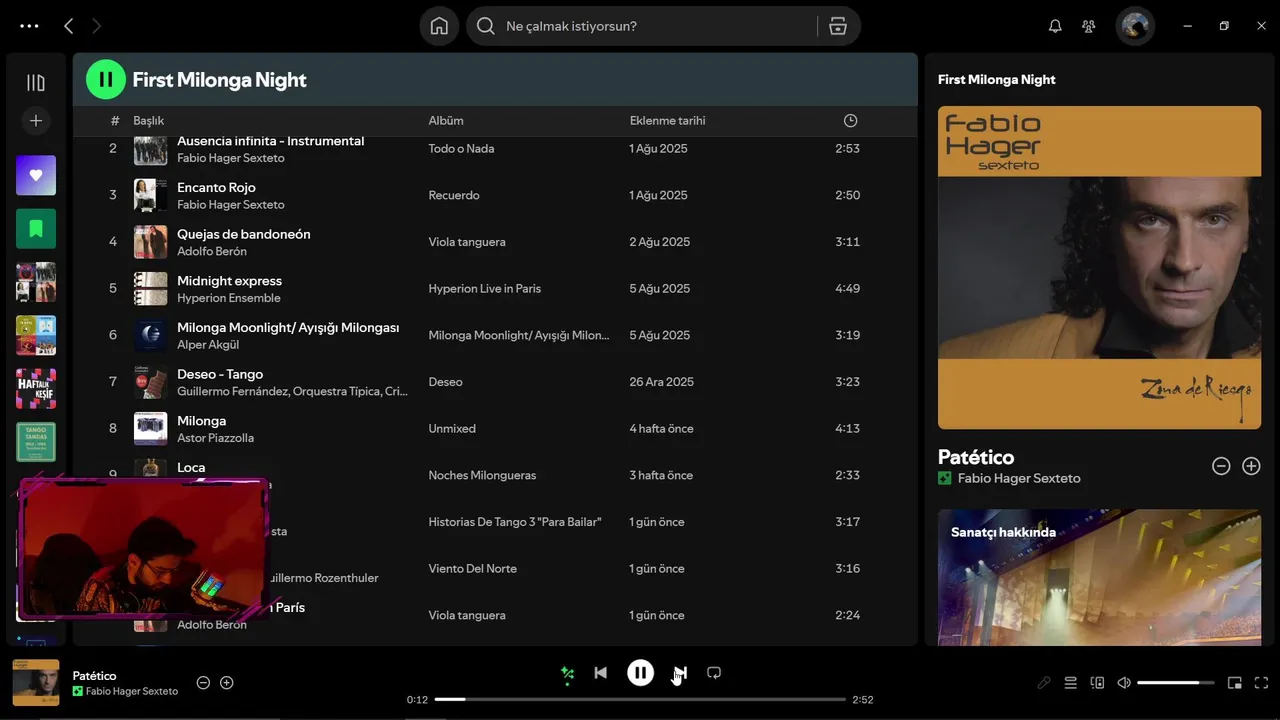Click the minus icon in now-playing bar
This screenshot has width=1280, height=720.
pos(203,683)
